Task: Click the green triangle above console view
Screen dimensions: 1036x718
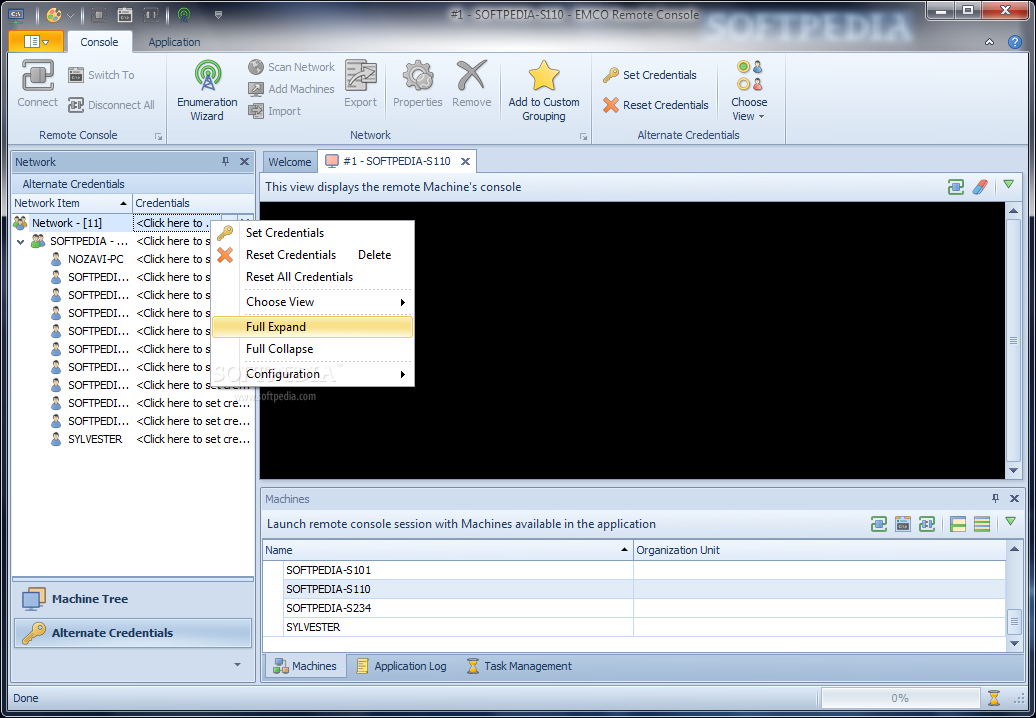Action: point(1008,185)
